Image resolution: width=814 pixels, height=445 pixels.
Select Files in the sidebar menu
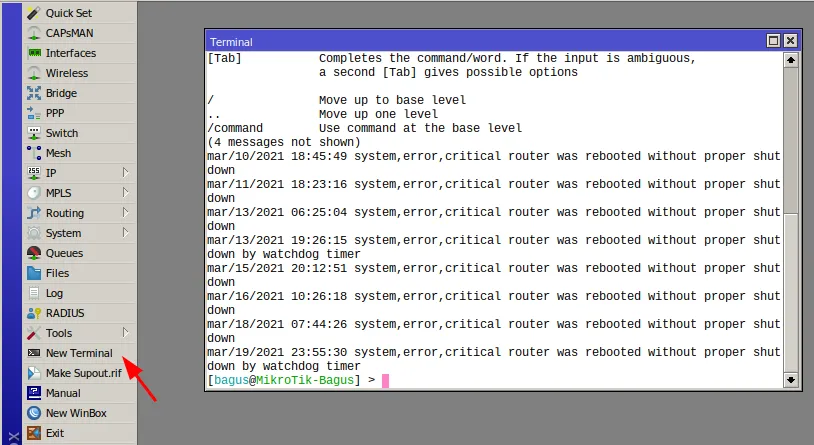pos(57,273)
